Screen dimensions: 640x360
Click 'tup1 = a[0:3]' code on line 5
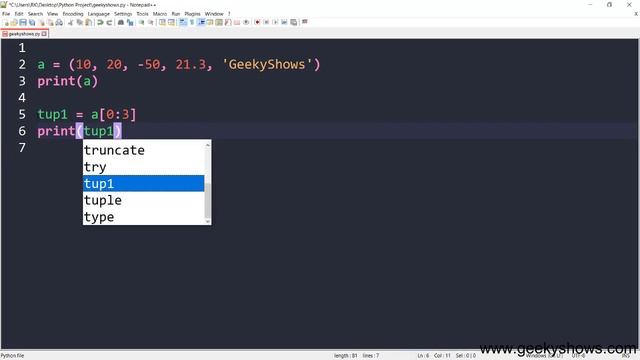coord(87,114)
